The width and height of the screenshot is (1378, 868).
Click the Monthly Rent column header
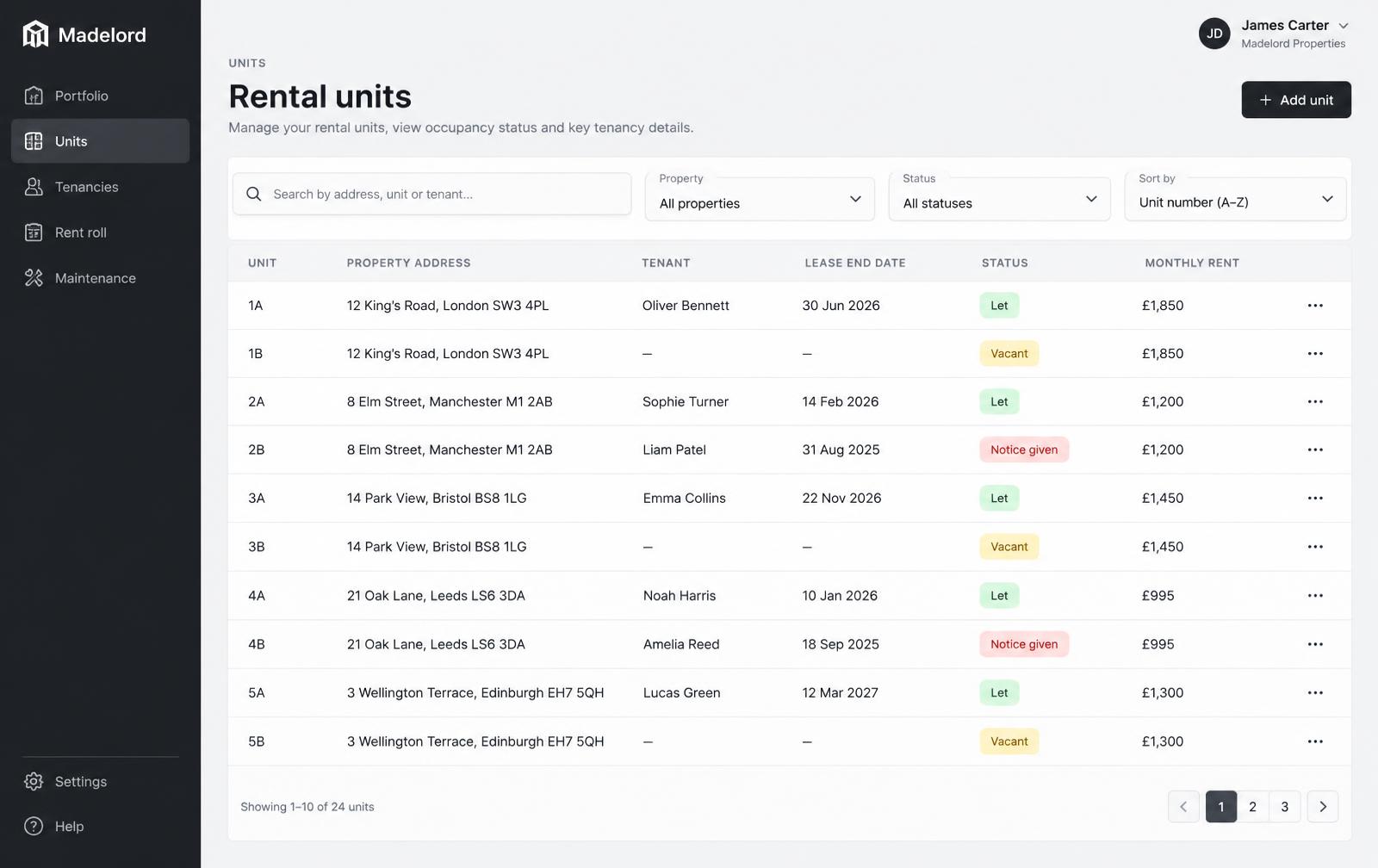pyautogui.click(x=1192, y=263)
